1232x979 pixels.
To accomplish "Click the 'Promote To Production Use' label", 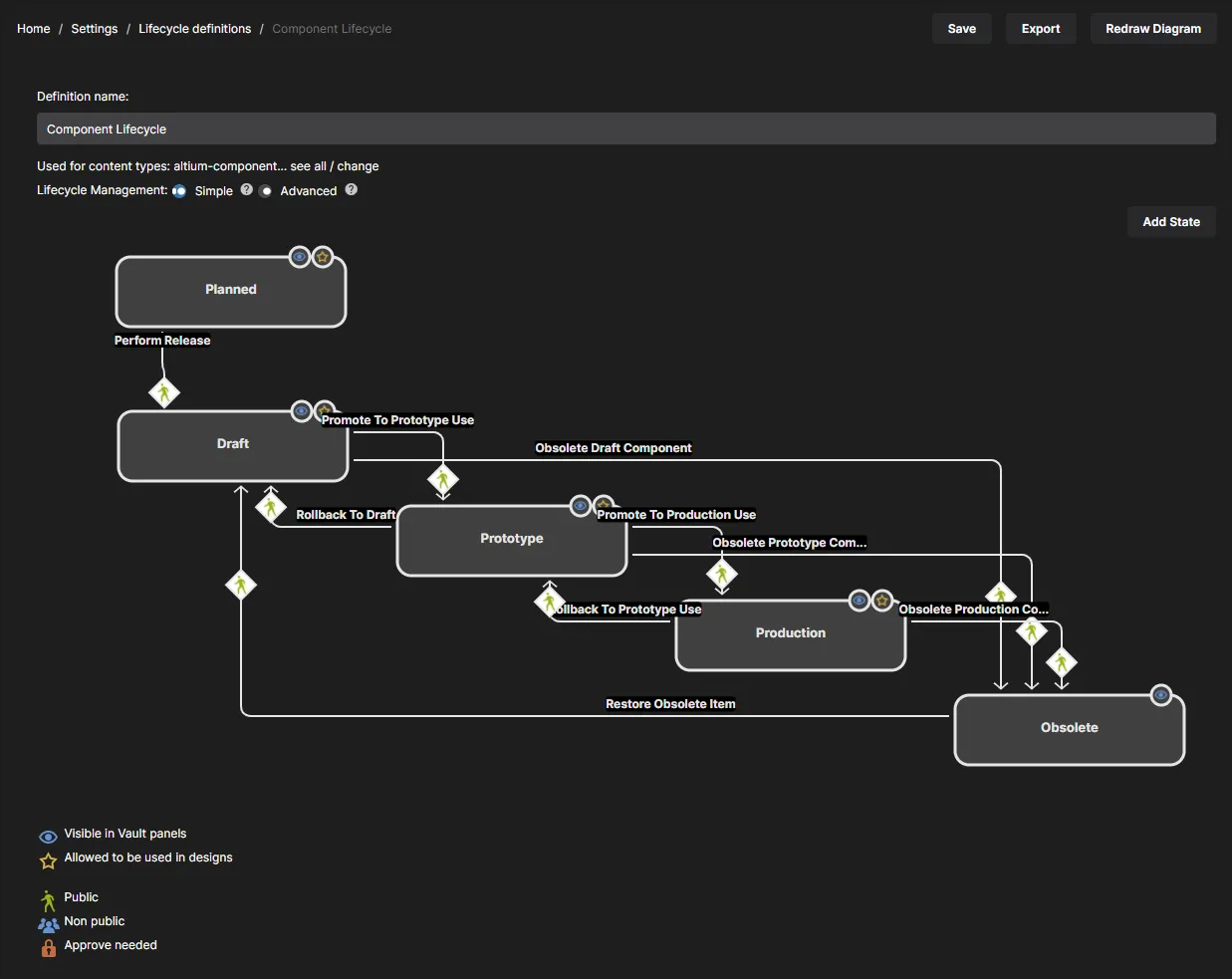I will click(676, 515).
